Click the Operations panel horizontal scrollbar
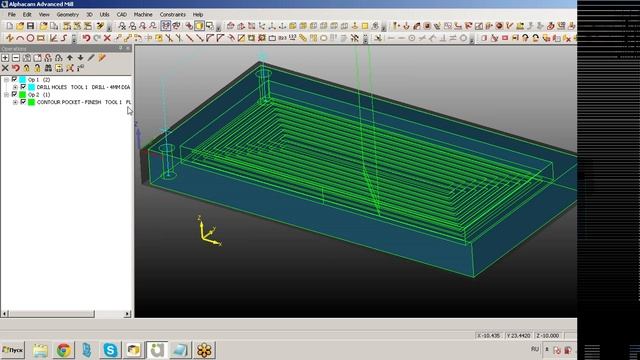Screen dimensions: 640x360 pyautogui.click(x=52, y=313)
